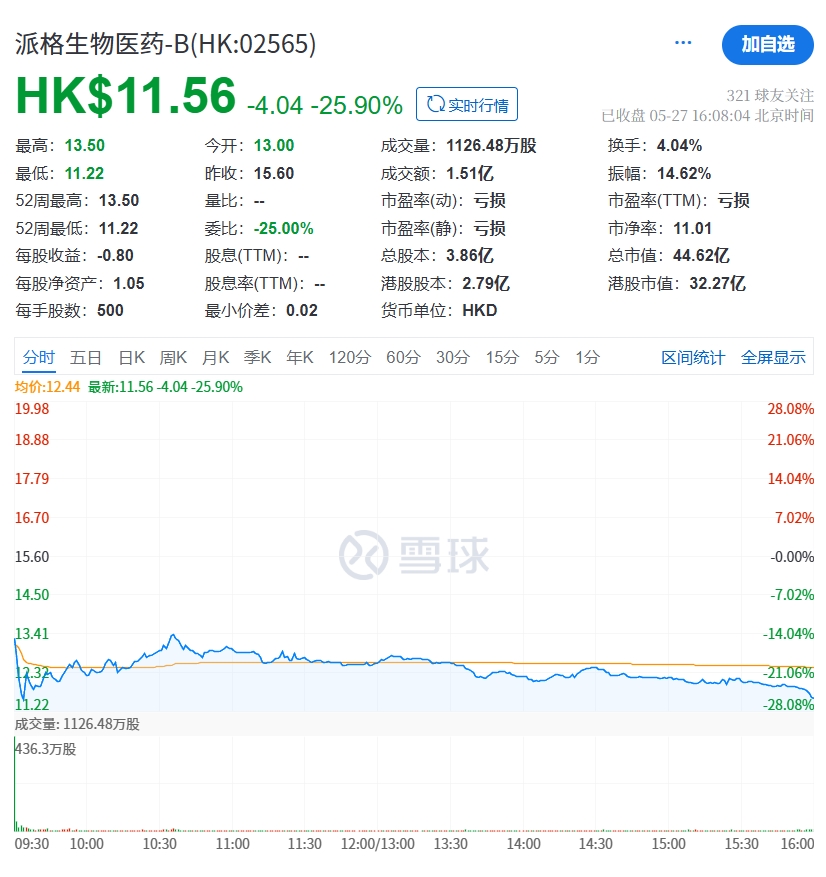This screenshot has width=826, height=877.
Task: Switch to the 日K chart tab
Action: pos(132,357)
